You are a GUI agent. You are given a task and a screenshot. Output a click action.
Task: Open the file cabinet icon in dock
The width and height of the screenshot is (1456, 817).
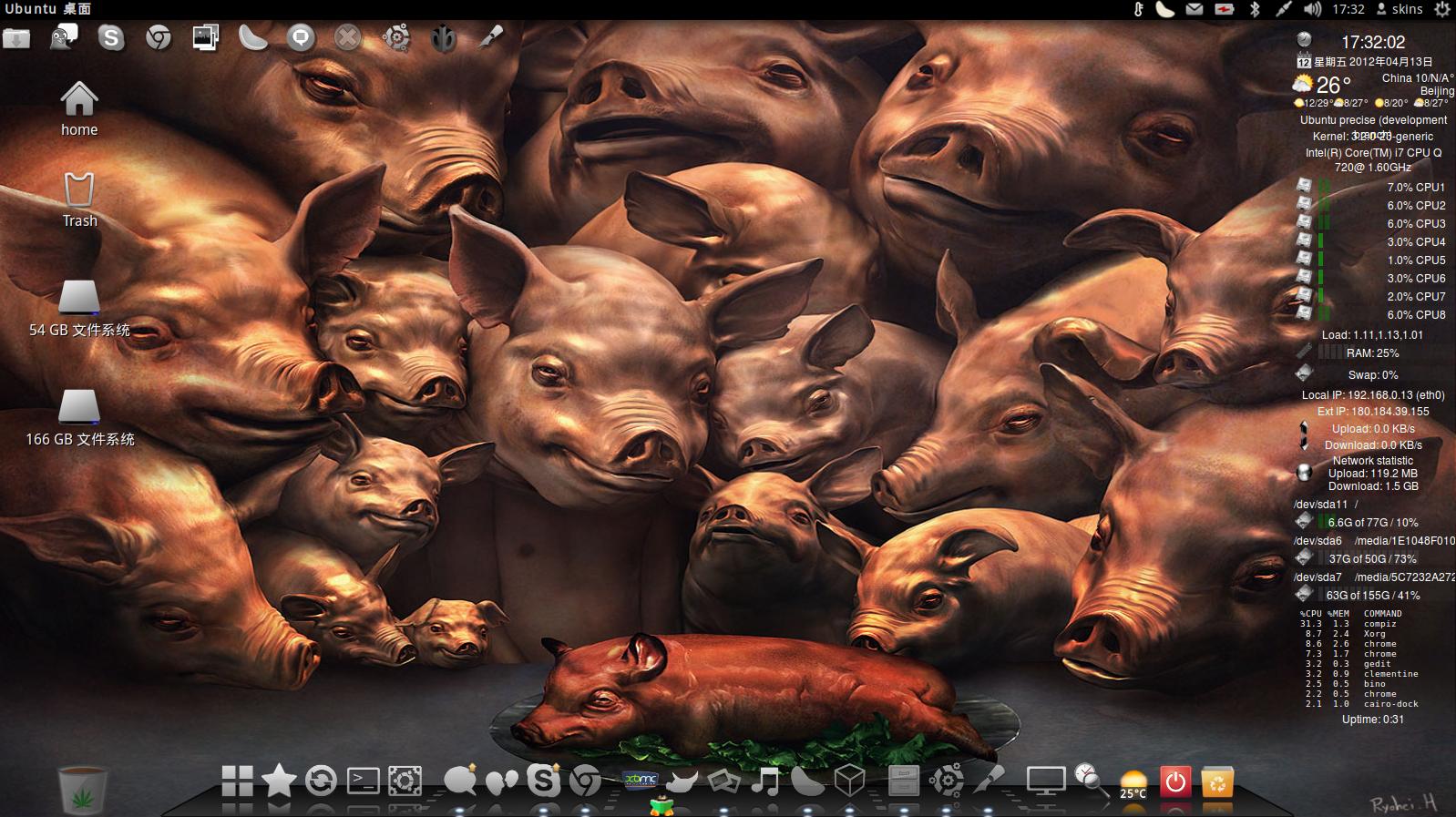[x=904, y=781]
